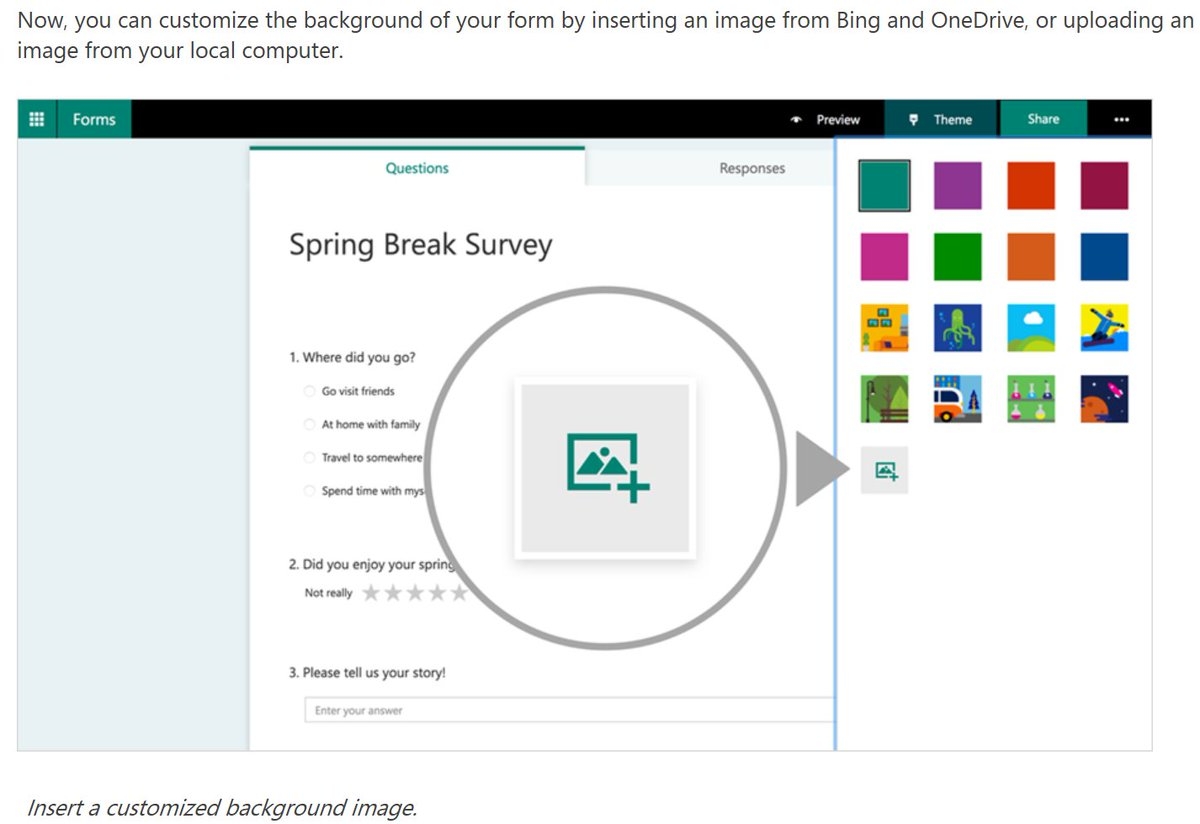
Task: Select the orange theme color
Action: (1031, 257)
